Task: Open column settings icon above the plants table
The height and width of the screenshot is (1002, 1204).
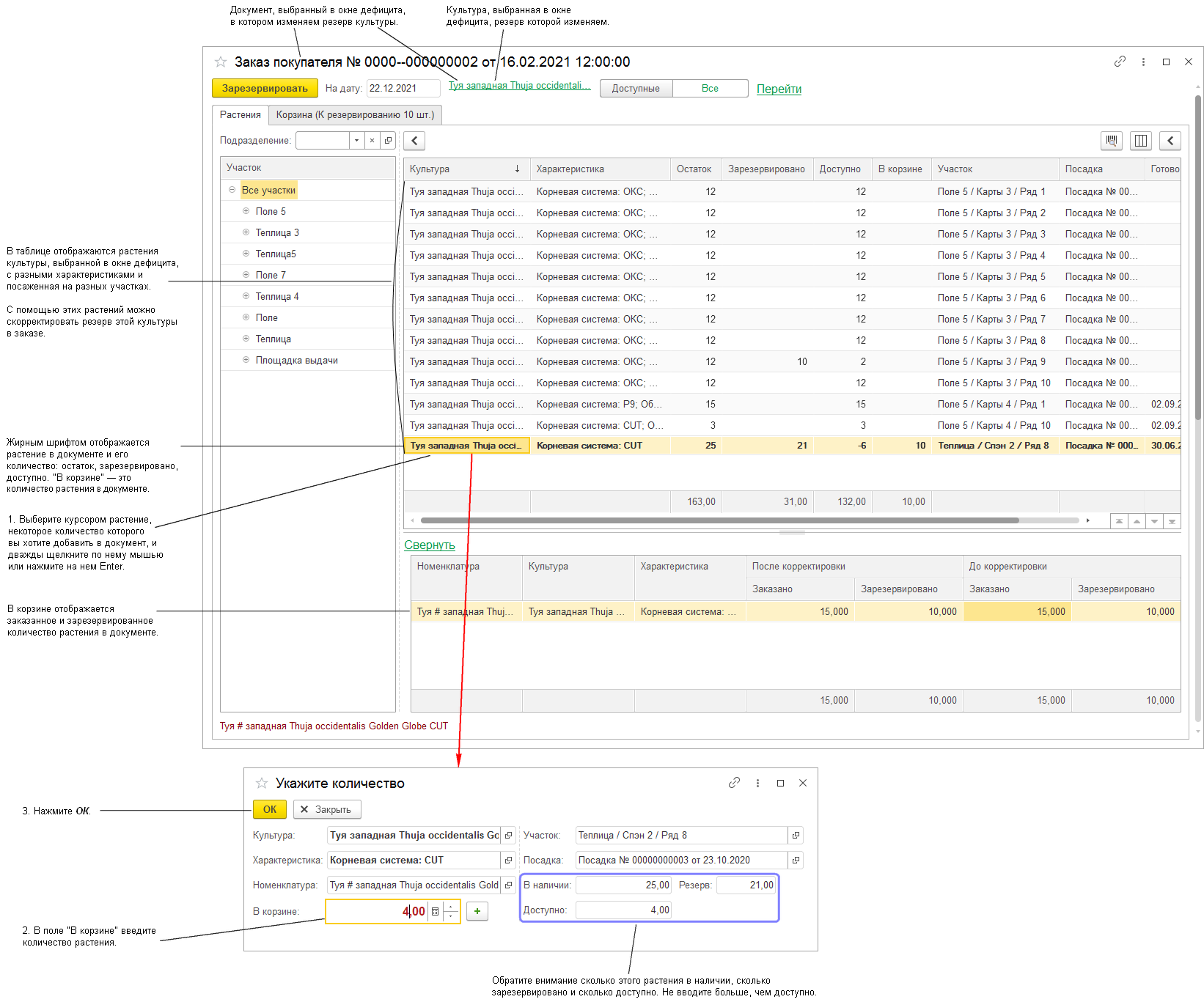Action: click(x=1140, y=141)
